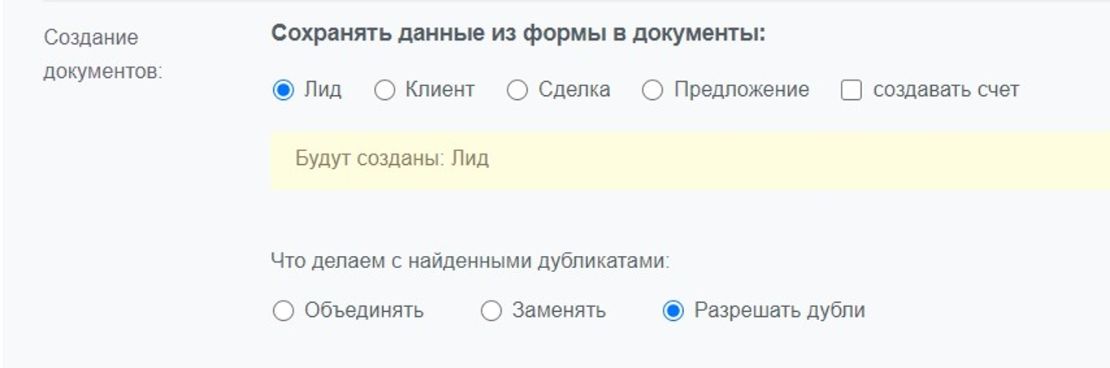Select the Разрешать дубли radio button

[673, 311]
